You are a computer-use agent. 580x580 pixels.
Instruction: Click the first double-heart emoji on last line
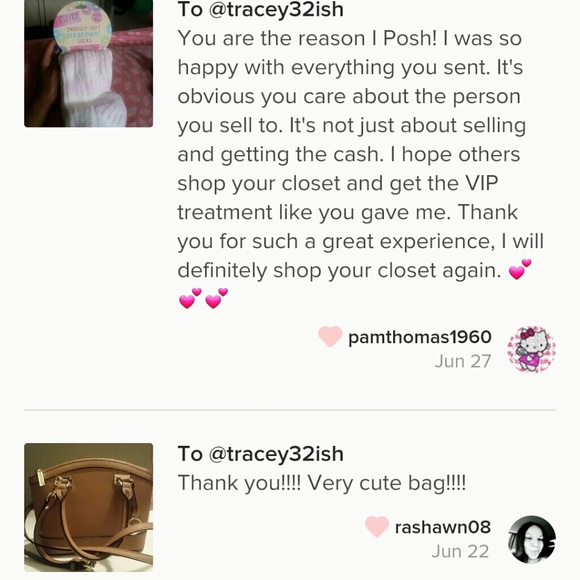[x=190, y=298]
